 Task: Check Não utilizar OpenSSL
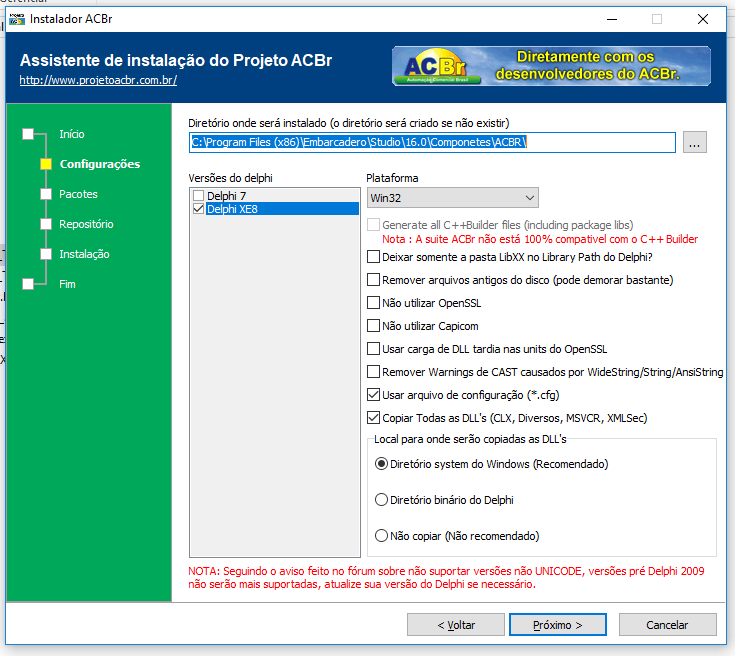(373, 303)
